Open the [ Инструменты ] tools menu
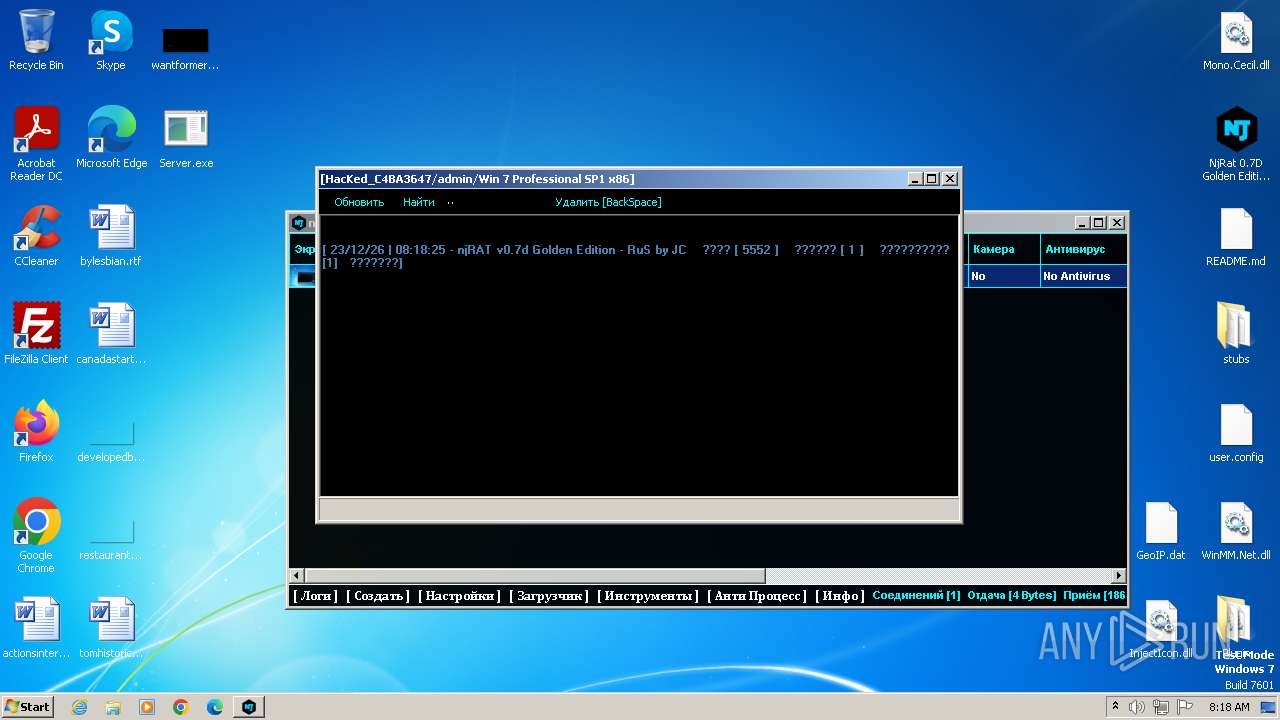Image resolution: width=1280 pixels, height=720 pixels. click(x=648, y=596)
